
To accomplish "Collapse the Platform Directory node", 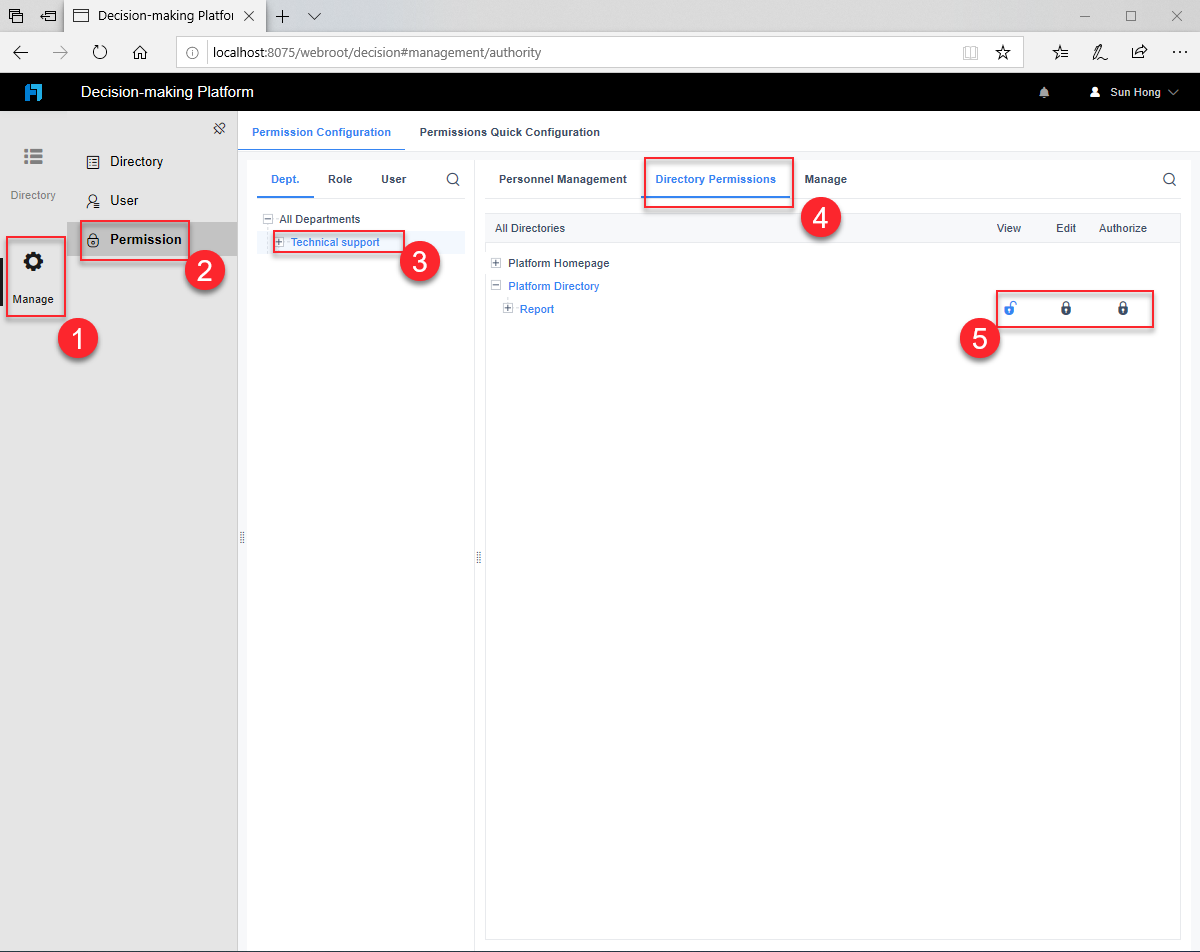I will click(495, 285).
